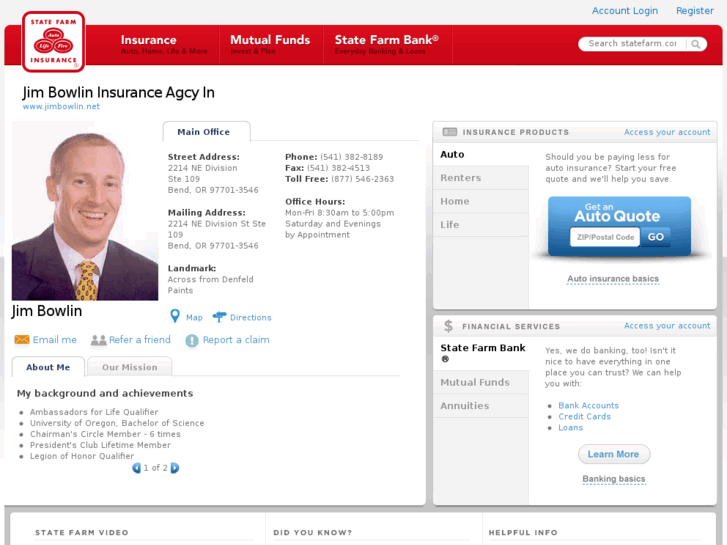Image resolution: width=727 pixels, height=545 pixels.
Task: Click the Email me link
Action: tap(55, 340)
